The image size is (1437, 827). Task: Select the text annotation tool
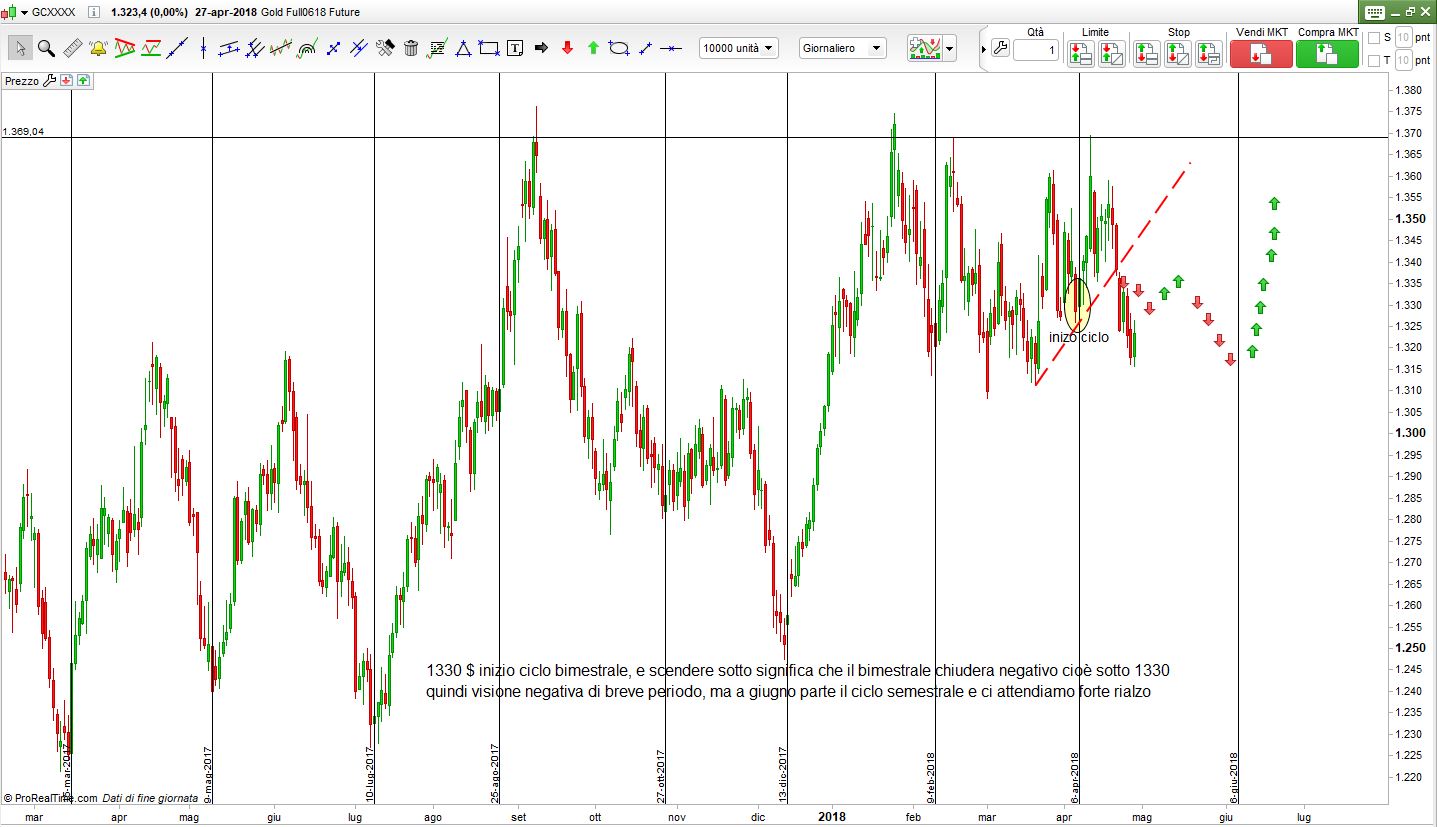click(515, 48)
